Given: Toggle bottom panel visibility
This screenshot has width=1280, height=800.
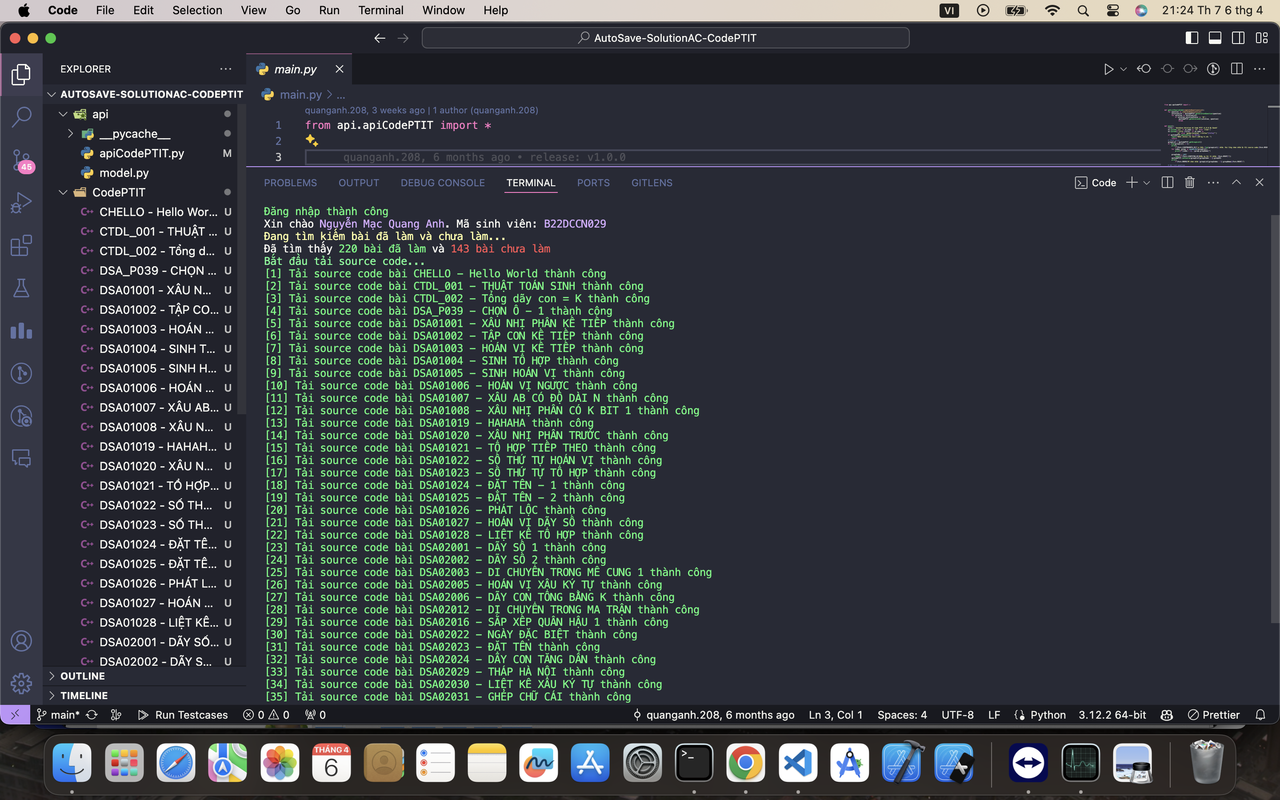Looking at the screenshot, I should click(1215, 38).
